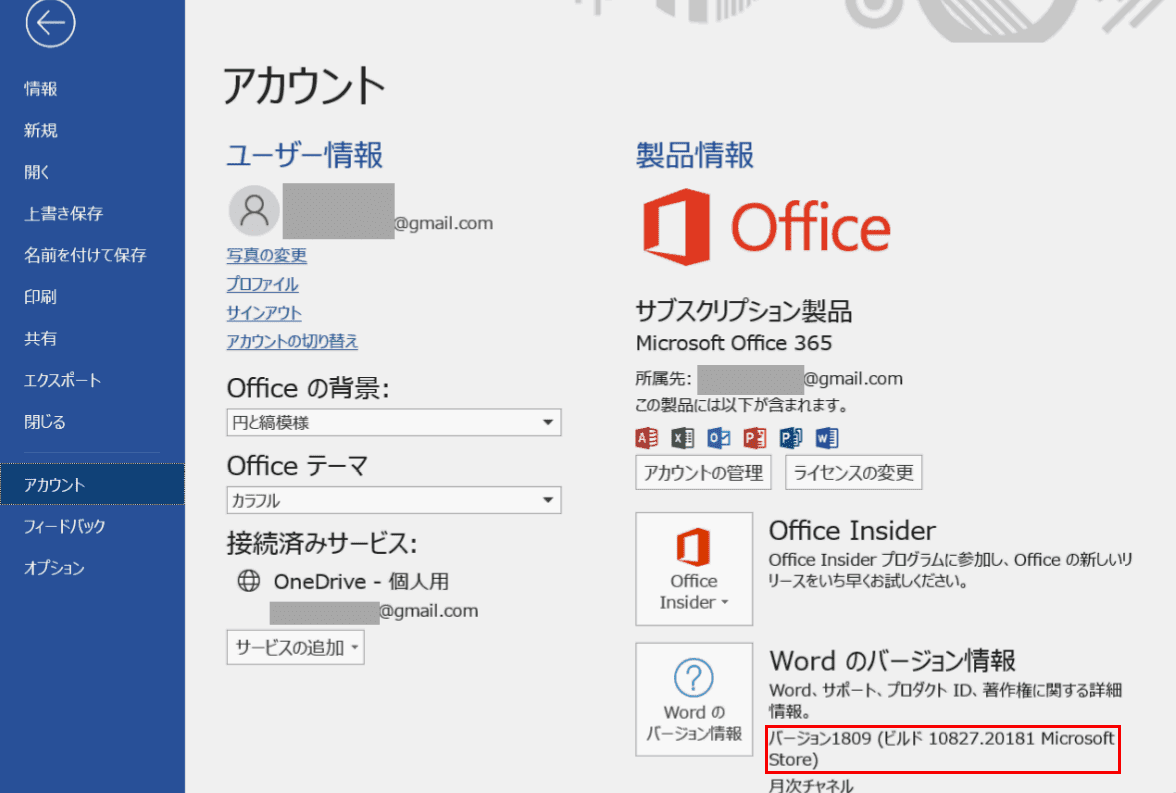Click the 月次チャネル text
Image resolution: width=1176 pixels, height=793 pixels.
point(811,785)
